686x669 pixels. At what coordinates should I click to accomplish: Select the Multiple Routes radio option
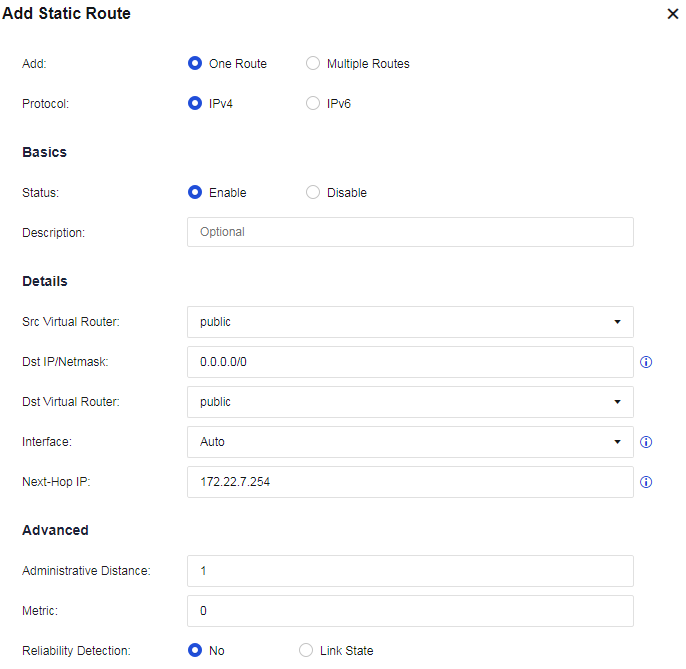pos(313,63)
